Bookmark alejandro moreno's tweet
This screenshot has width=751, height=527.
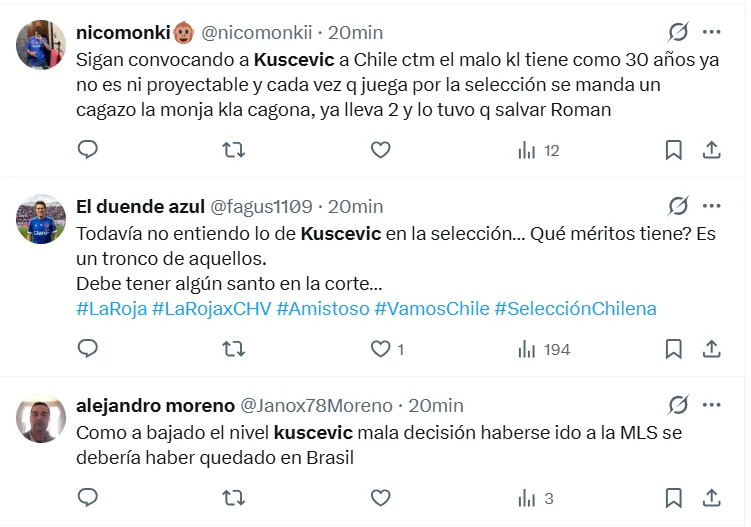tap(674, 498)
